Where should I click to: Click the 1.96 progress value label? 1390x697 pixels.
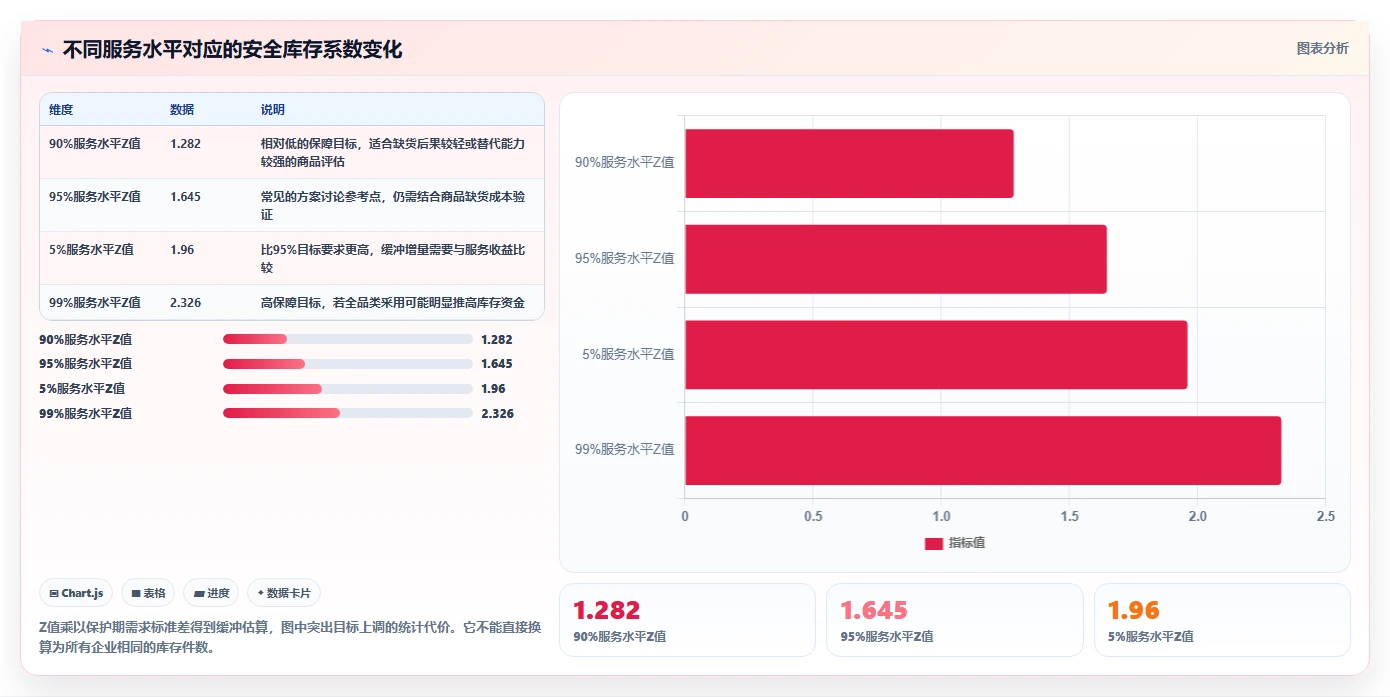pyautogui.click(x=493, y=389)
